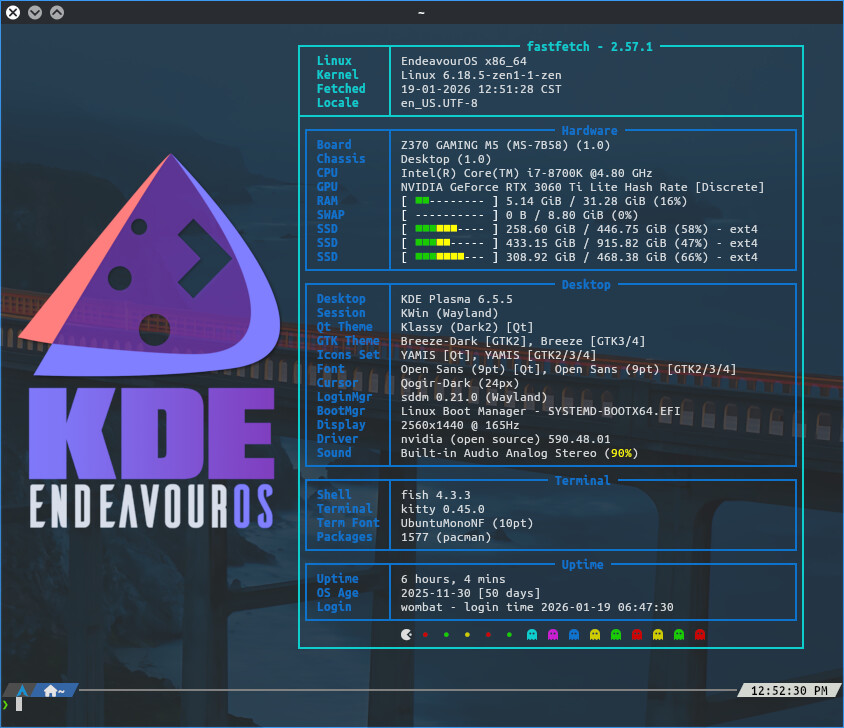Click the "Hardware" section heading
Screen dimensions: 844x728
(589, 131)
